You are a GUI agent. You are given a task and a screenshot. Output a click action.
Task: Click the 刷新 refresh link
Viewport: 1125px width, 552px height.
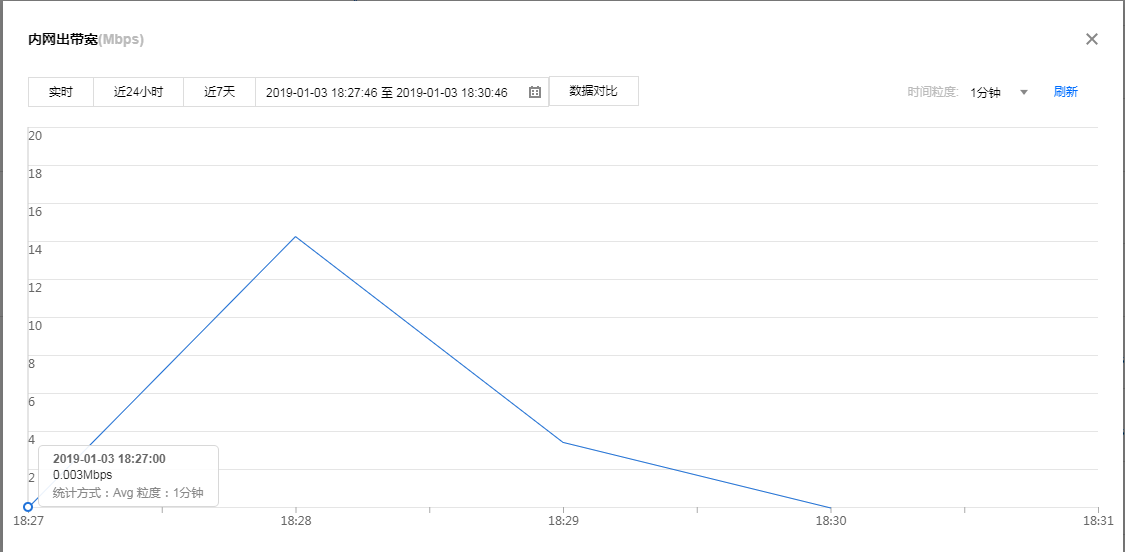[x=1065, y=92]
